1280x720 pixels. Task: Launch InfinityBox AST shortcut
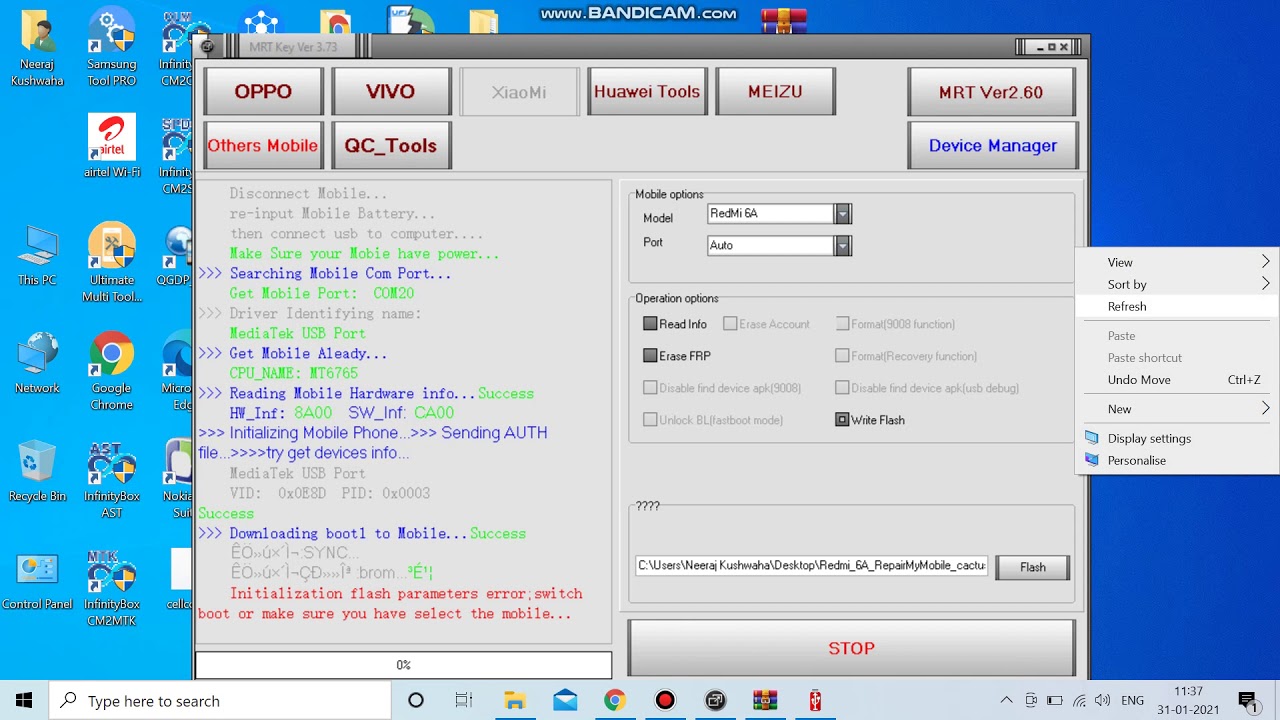111,480
